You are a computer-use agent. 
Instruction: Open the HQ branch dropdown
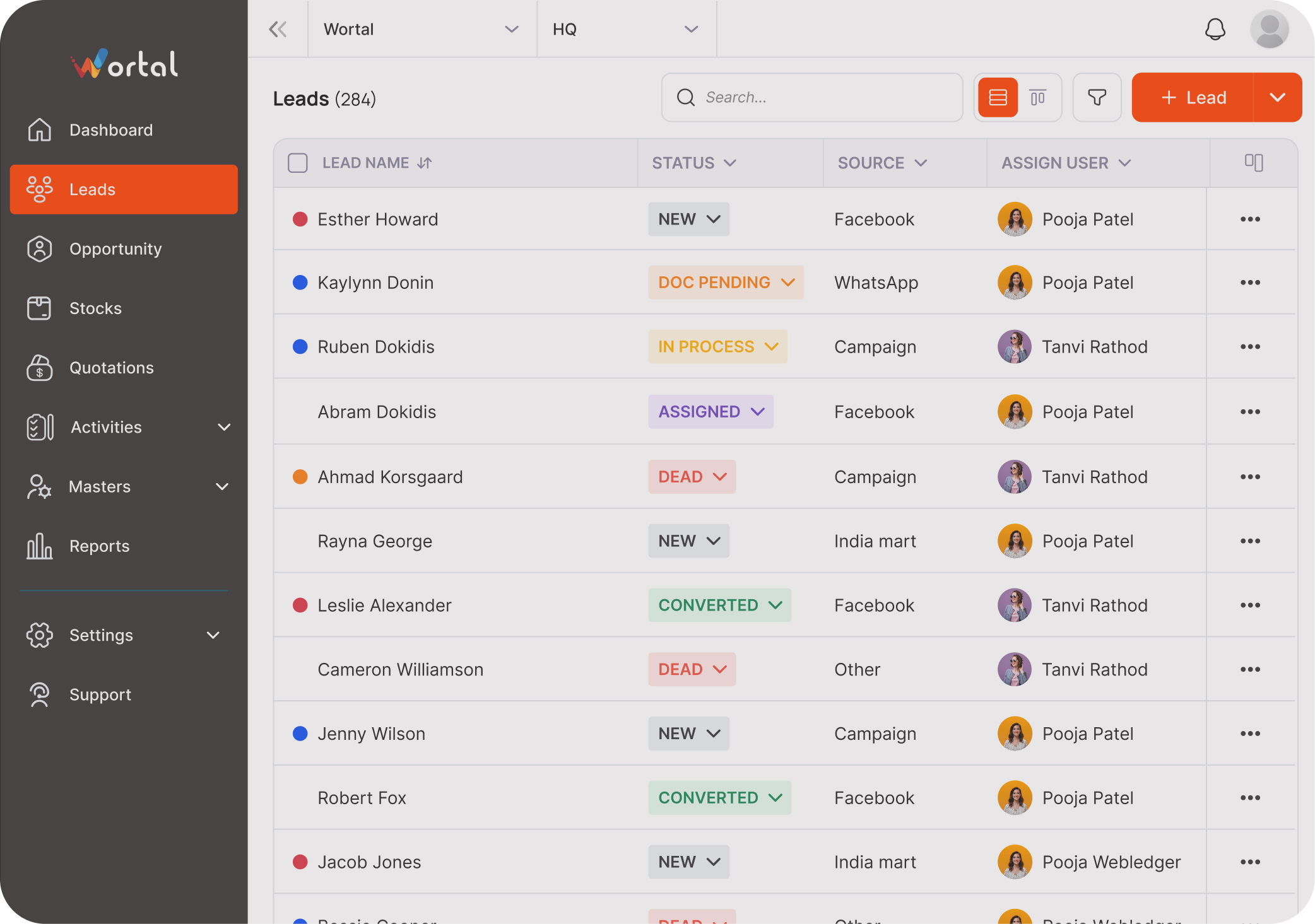pyautogui.click(x=626, y=29)
